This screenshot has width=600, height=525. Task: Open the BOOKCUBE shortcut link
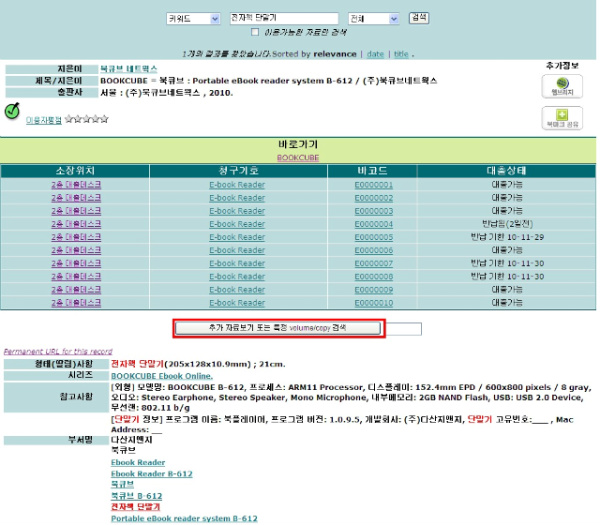point(298,158)
